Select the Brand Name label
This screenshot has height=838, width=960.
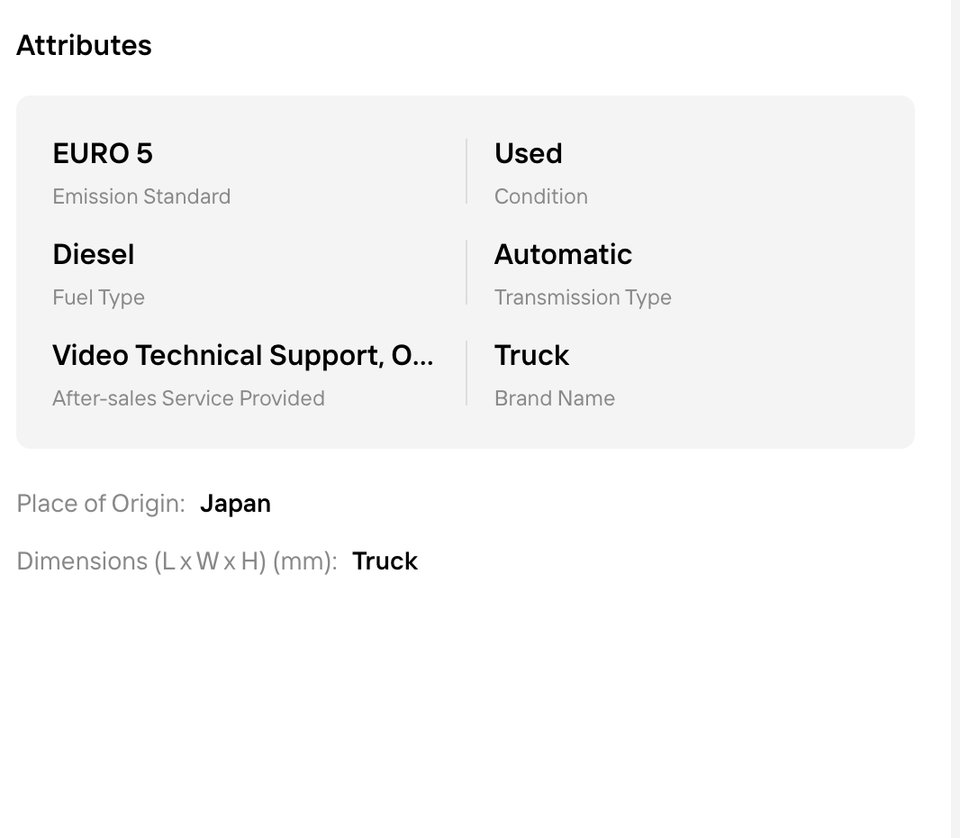coord(554,398)
